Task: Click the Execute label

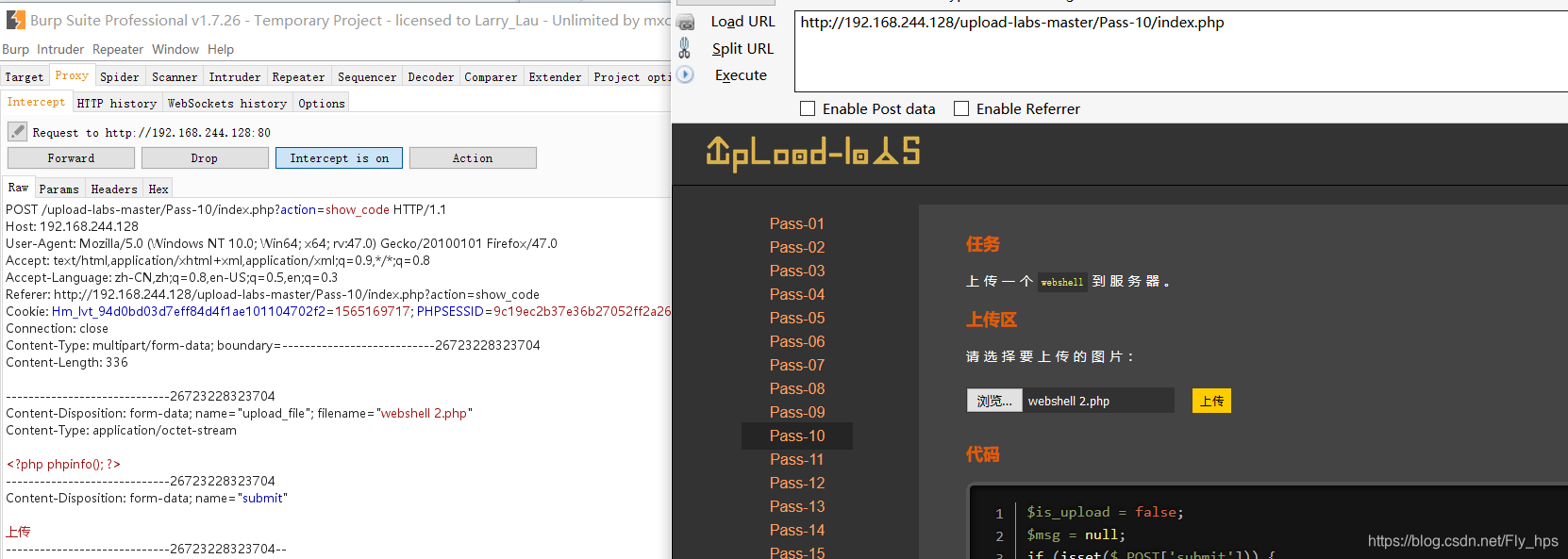Action: click(741, 75)
